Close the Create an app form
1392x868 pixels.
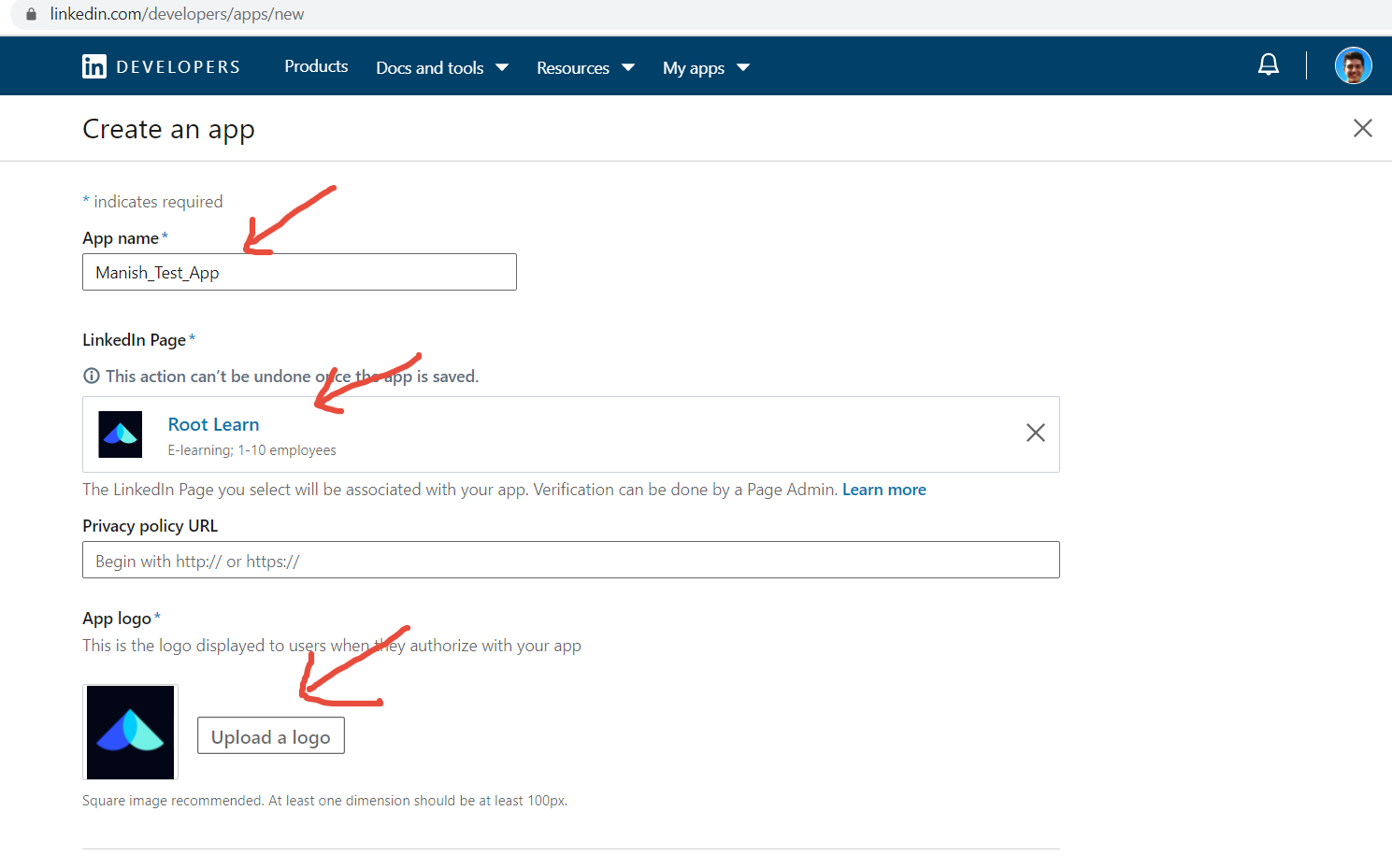click(x=1363, y=128)
